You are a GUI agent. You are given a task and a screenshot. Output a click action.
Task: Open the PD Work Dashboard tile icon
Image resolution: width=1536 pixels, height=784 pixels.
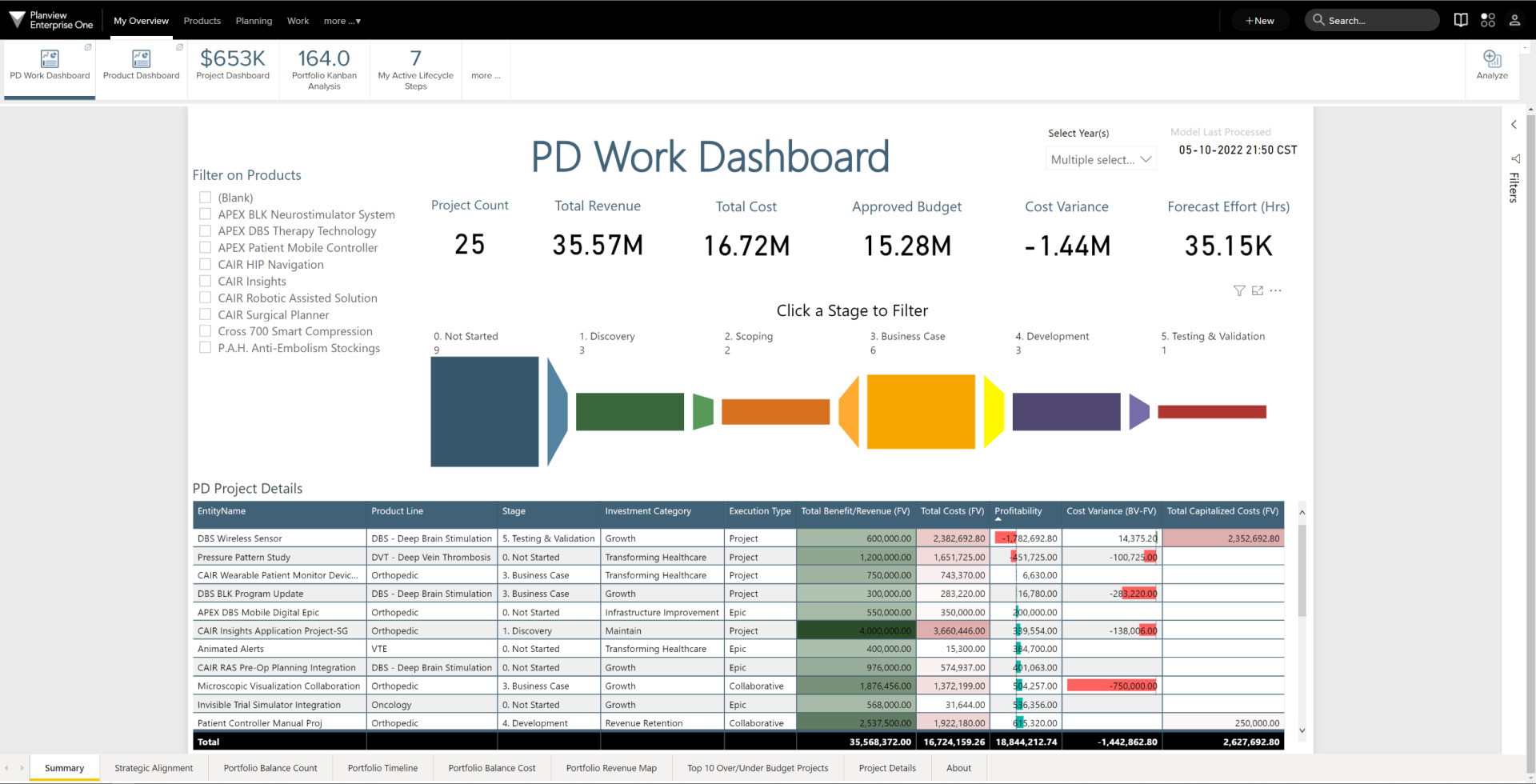(50, 58)
